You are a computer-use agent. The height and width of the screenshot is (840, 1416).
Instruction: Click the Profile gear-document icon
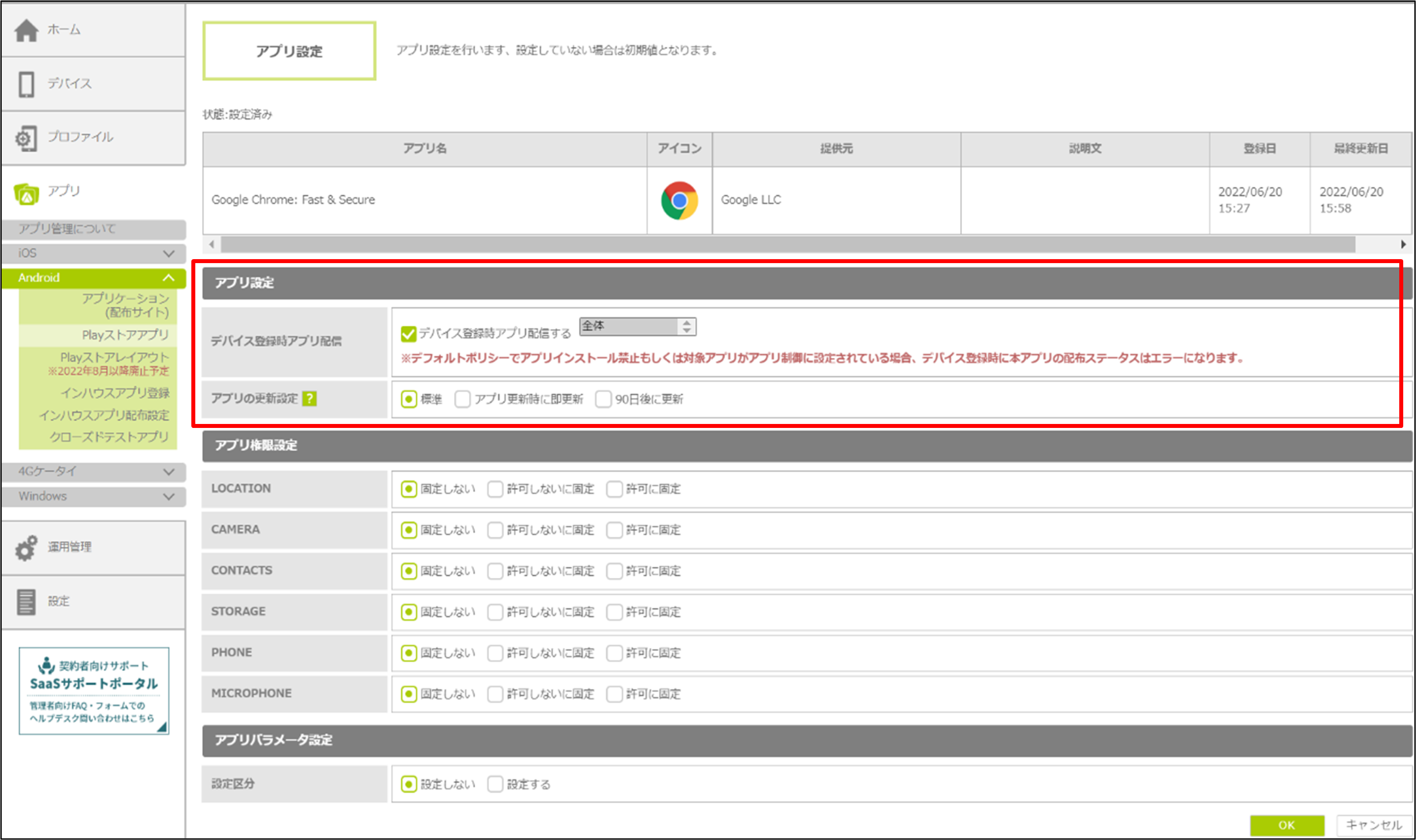26,138
